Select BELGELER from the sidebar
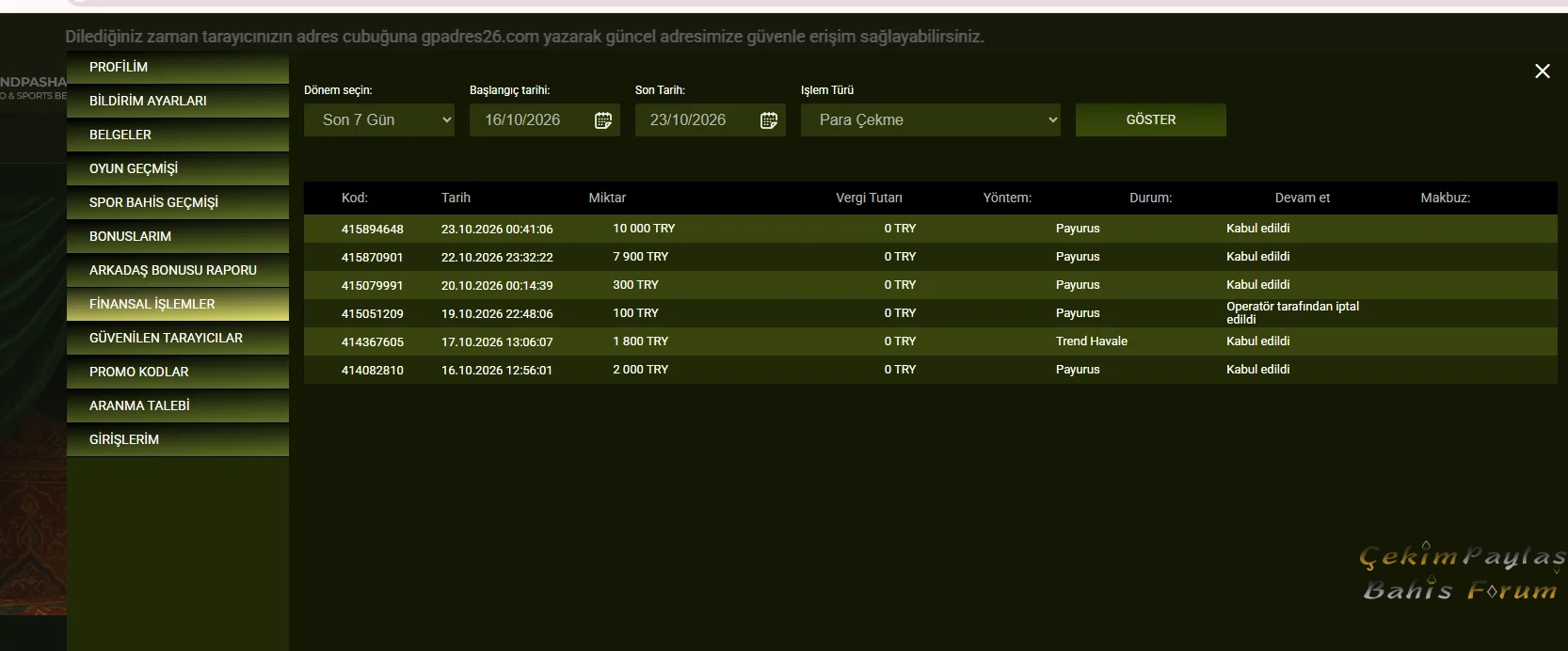The width and height of the screenshot is (1568, 651). pos(178,135)
